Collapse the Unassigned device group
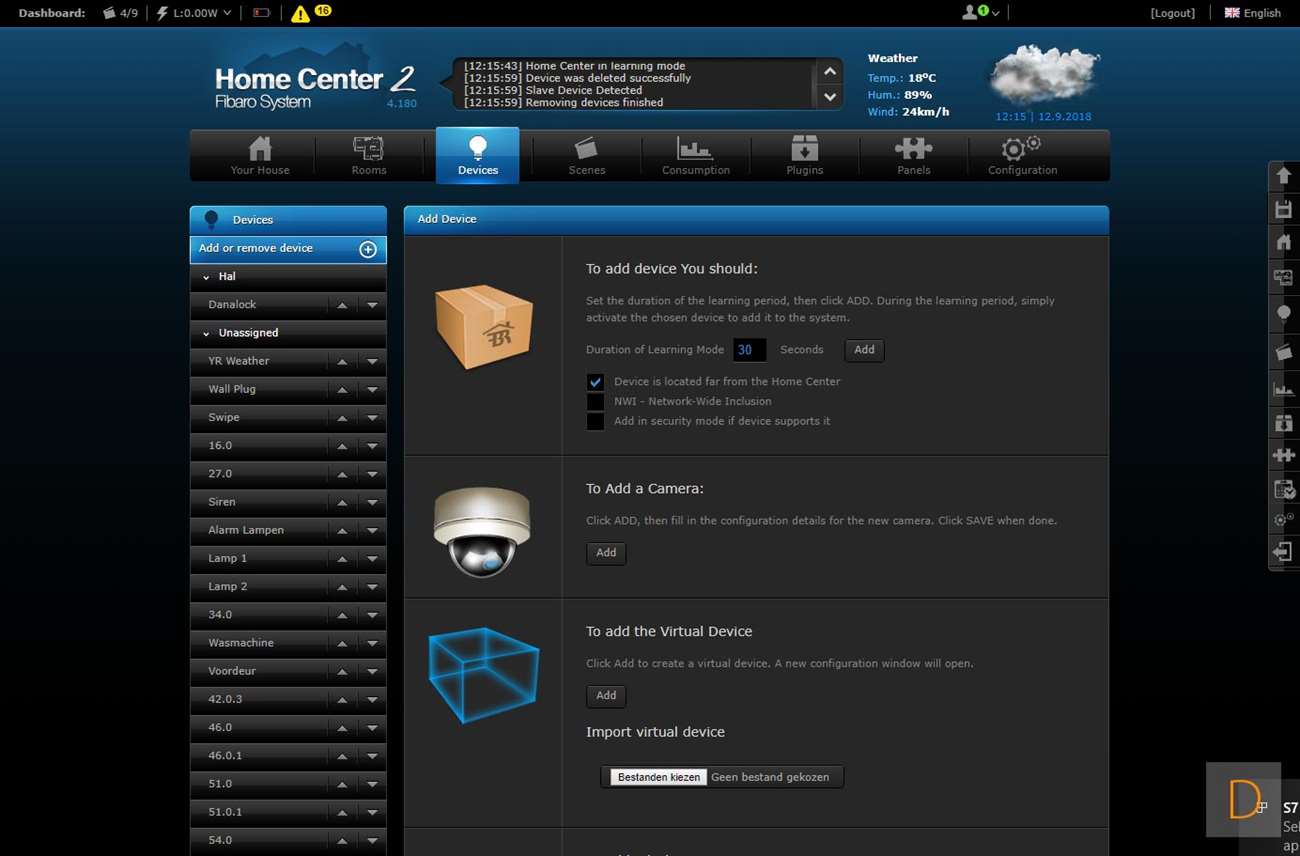1300x856 pixels. pos(207,333)
